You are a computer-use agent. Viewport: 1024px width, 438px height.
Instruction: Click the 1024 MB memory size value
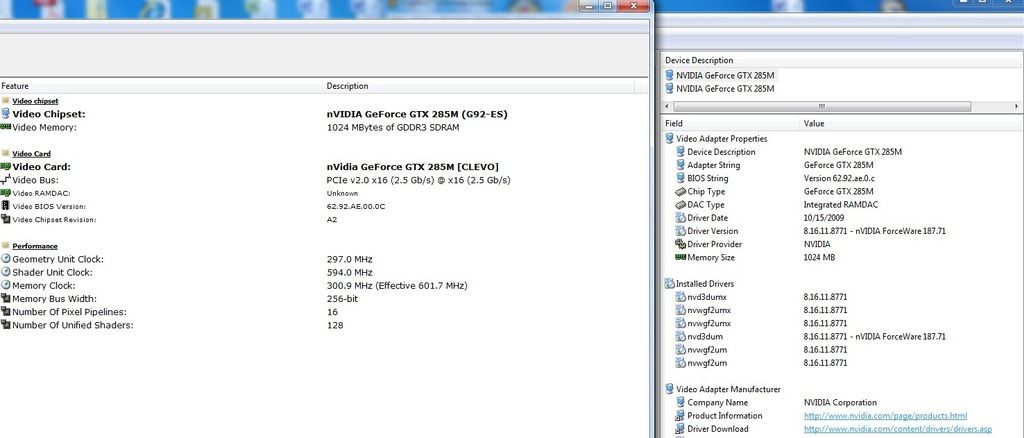pyautogui.click(x=820, y=257)
